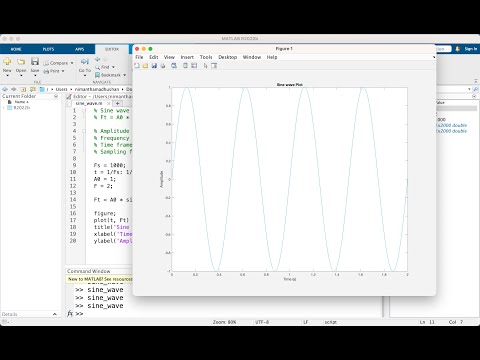Collapse code section at line 1 fold marker
480x360 pixels.
[84, 110]
